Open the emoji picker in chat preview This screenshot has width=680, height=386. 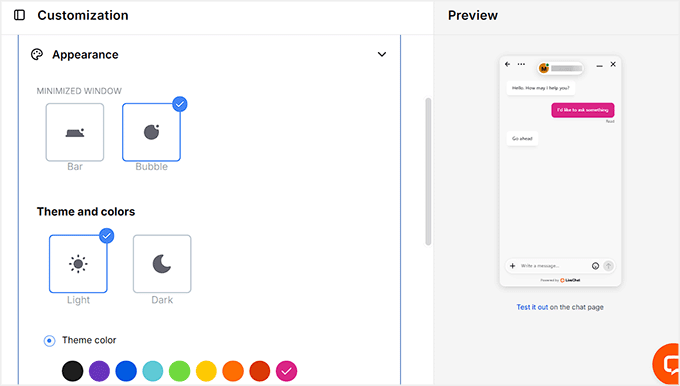tap(595, 266)
